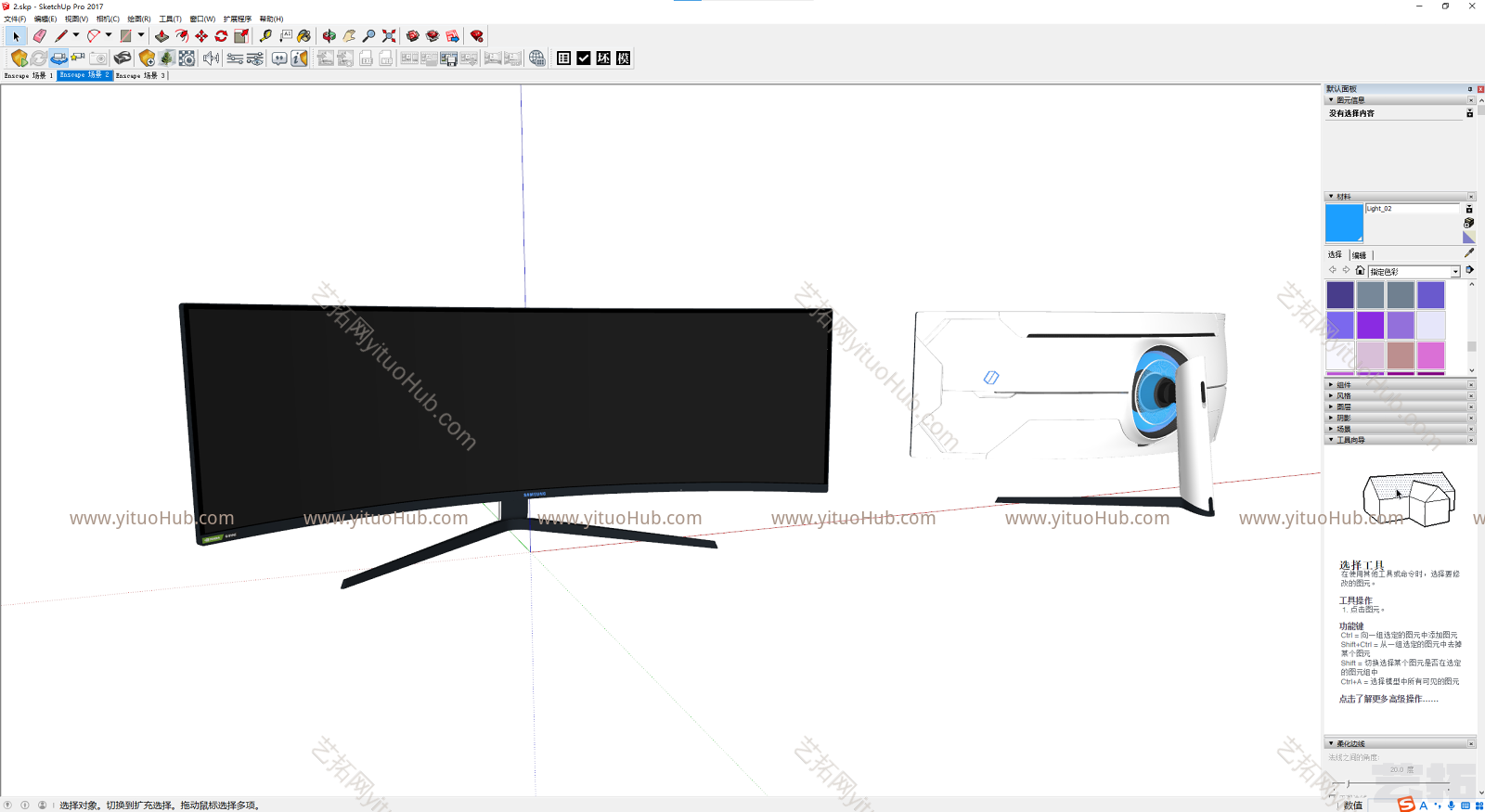Activate the Offset tool

(x=182, y=36)
